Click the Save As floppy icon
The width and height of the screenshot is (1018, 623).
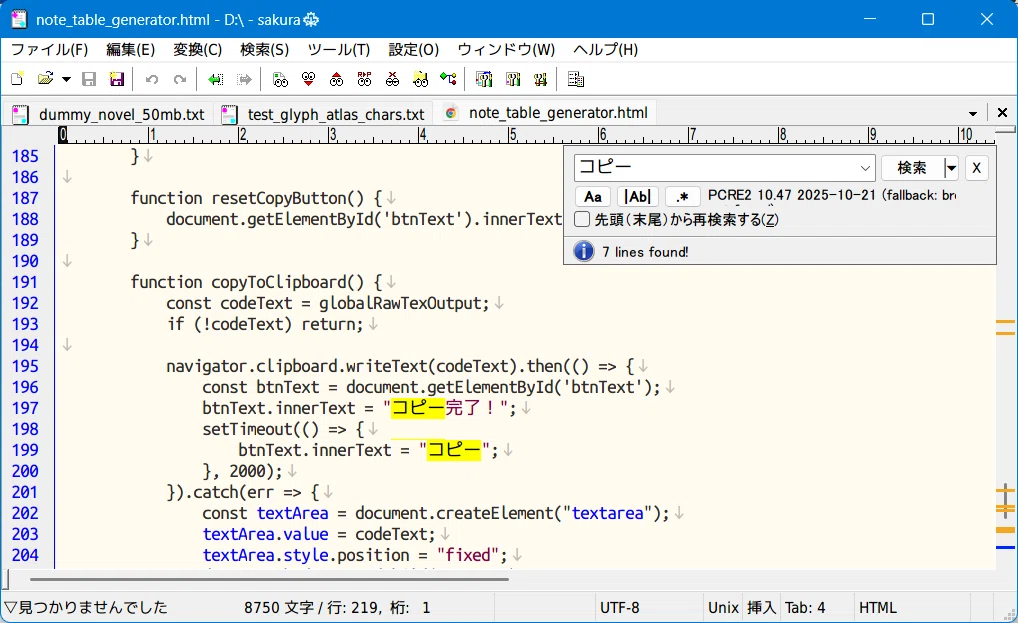coord(117,79)
